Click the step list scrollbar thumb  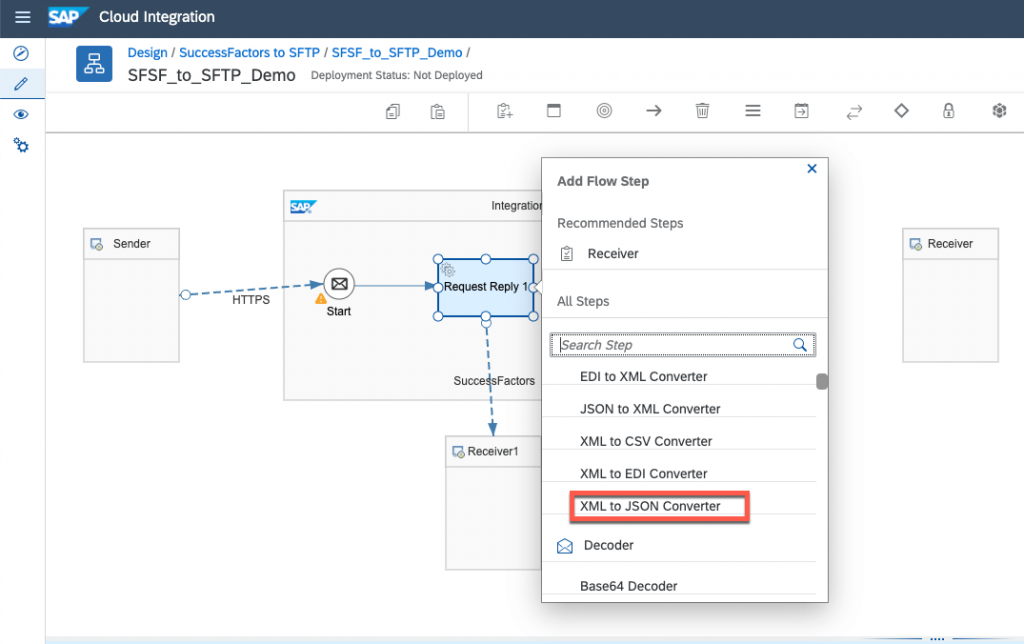pos(822,381)
